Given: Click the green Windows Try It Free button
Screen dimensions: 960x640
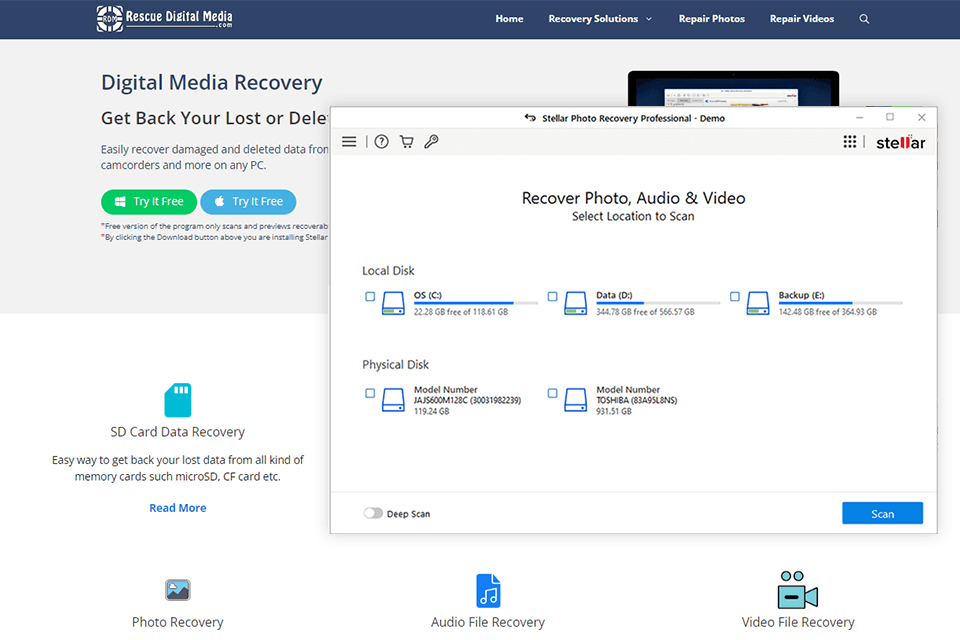Looking at the screenshot, I should pos(149,201).
